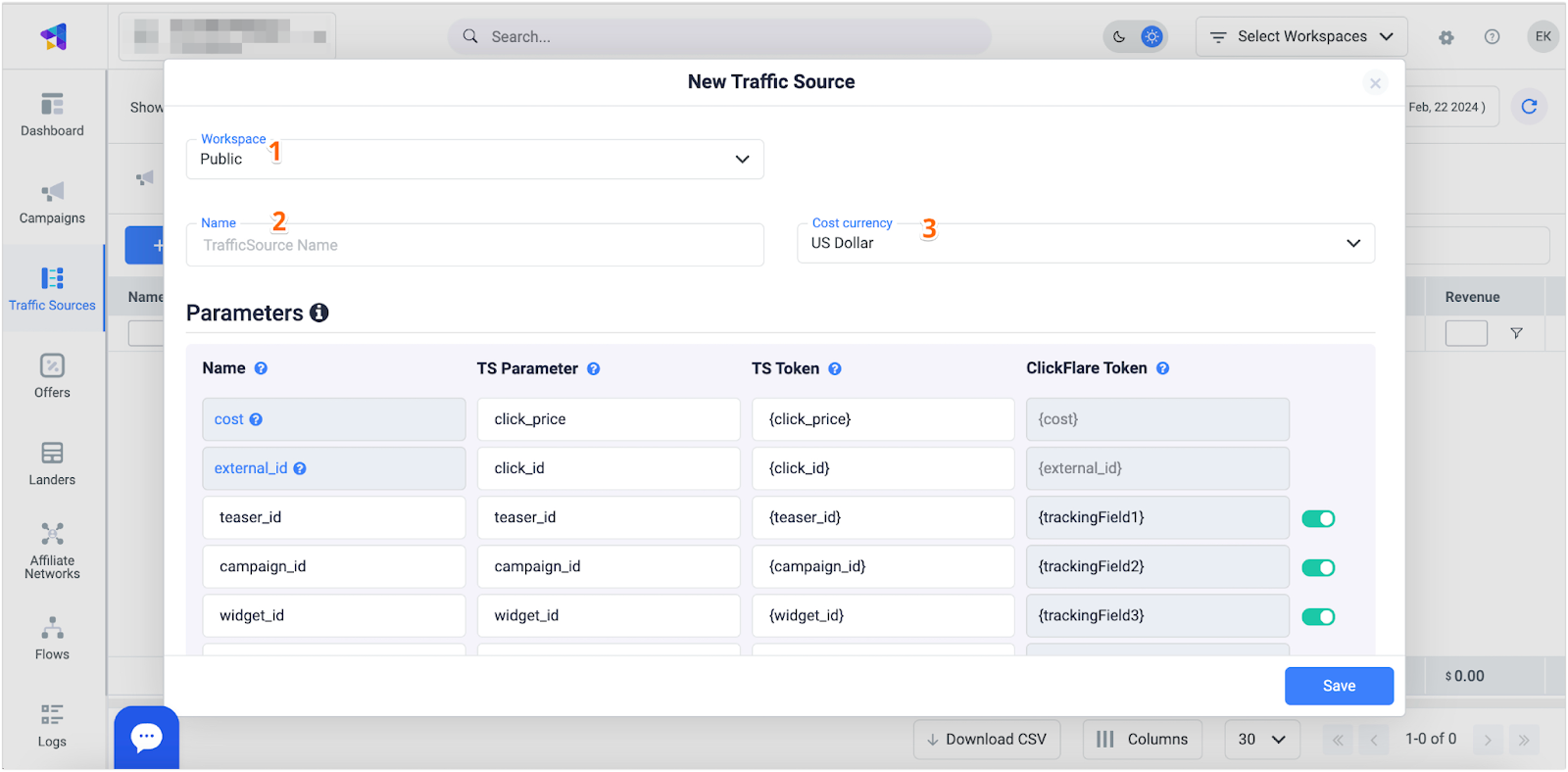
Task: Click the Save button
Action: click(x=1339, y=686)
